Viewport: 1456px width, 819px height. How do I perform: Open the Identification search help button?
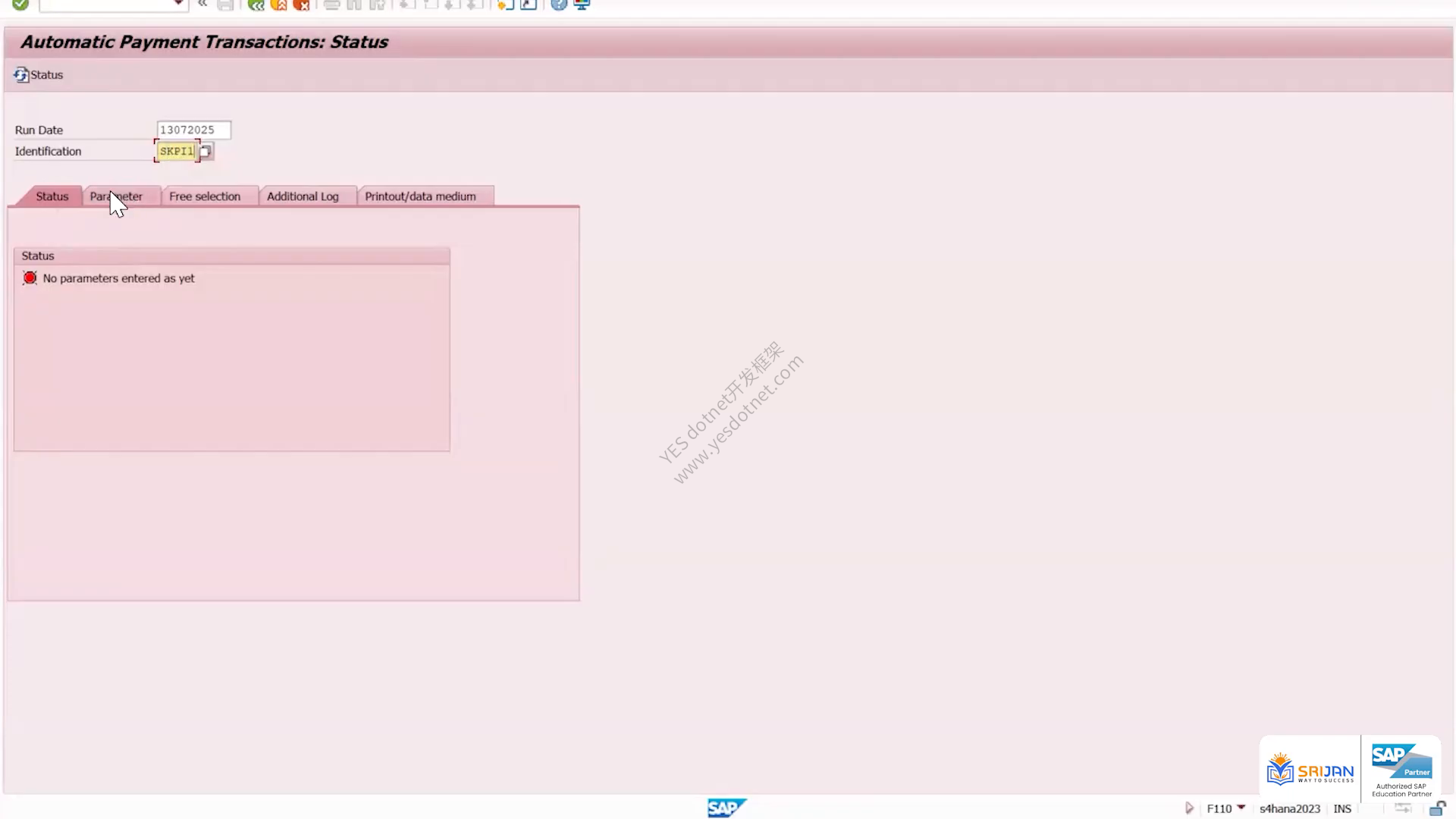(206, 151)
